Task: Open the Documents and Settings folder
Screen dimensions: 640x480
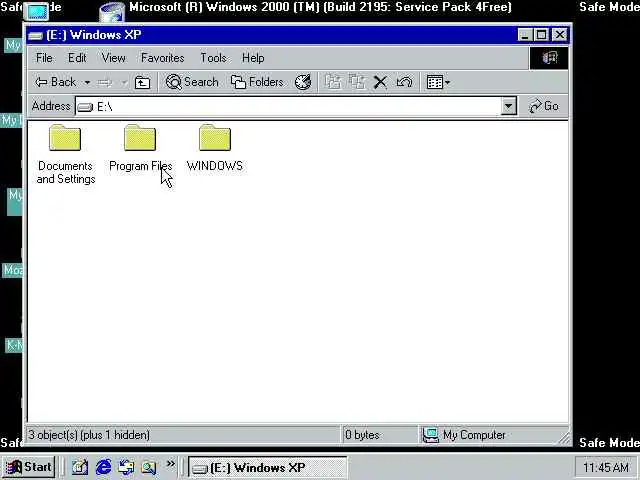Action: click(65, 155)
